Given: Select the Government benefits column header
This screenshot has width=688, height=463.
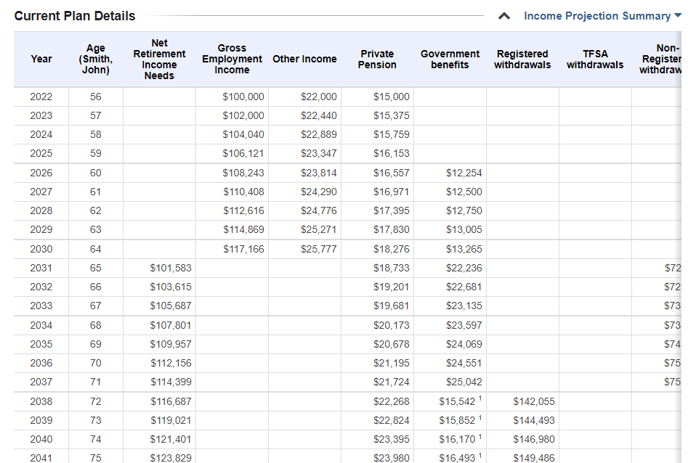Looking at the screenshot, I should coord(450,59).
